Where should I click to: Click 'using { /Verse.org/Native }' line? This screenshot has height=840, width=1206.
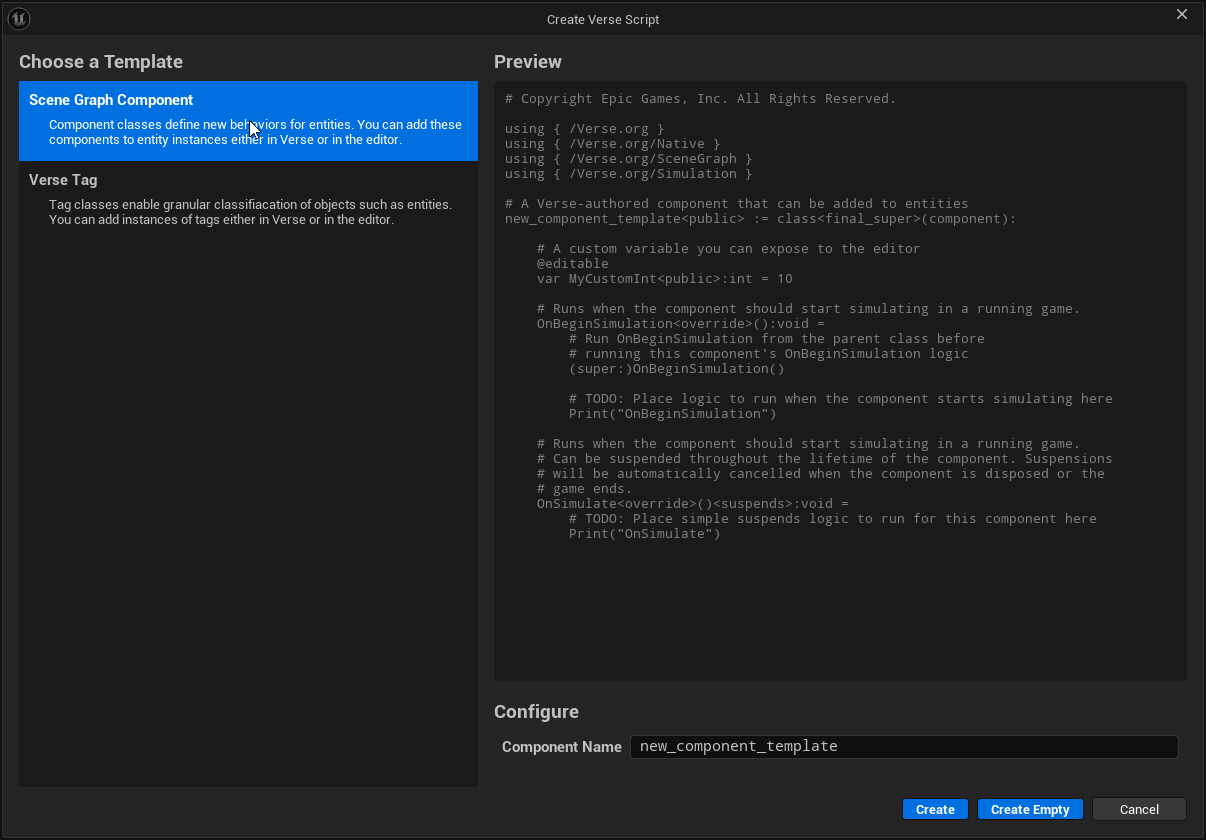point(612,144)
